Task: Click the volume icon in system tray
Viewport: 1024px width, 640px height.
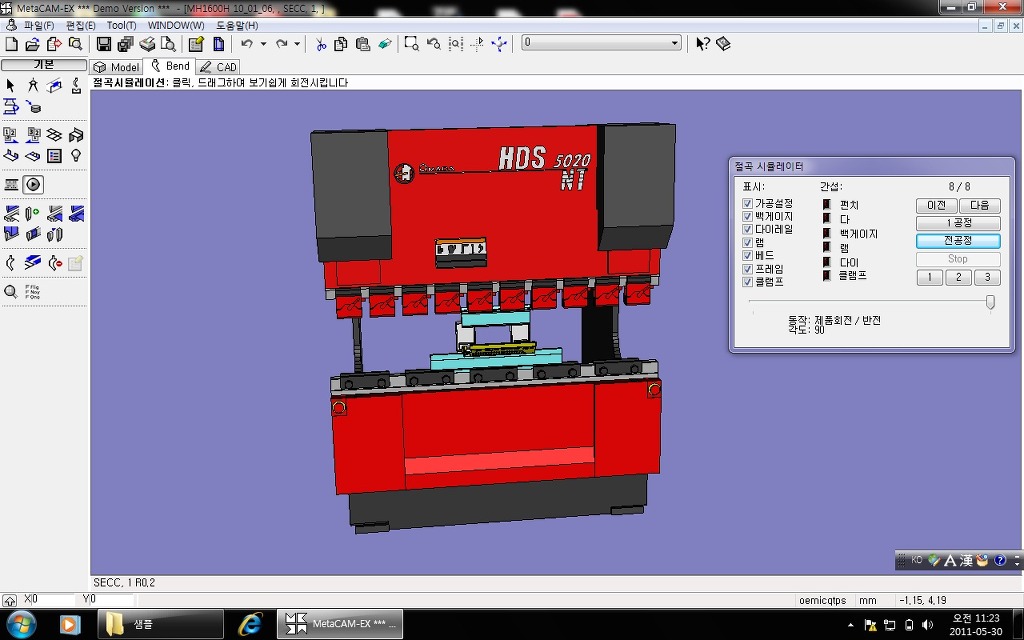Action: pyautogui.click(x=927, y=625)
